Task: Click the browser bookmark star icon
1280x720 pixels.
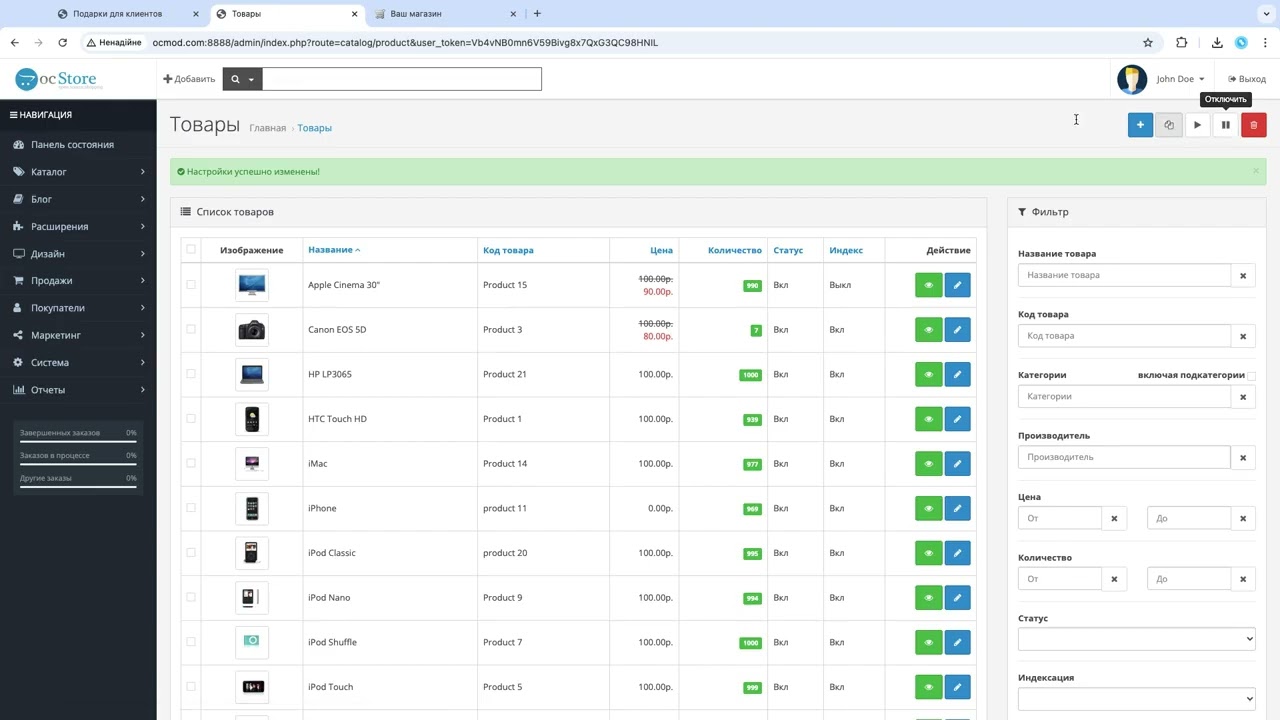Action: [1148, 43]
